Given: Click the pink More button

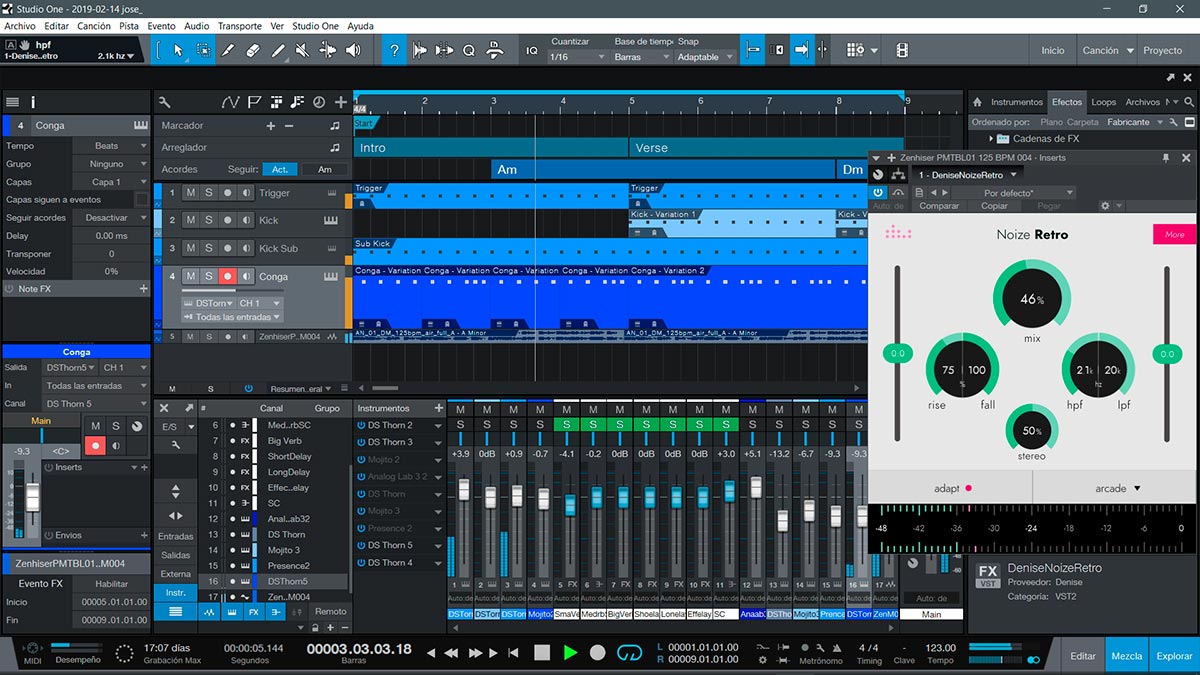Looking at the screenshot, I should [x=1174, y=235].
